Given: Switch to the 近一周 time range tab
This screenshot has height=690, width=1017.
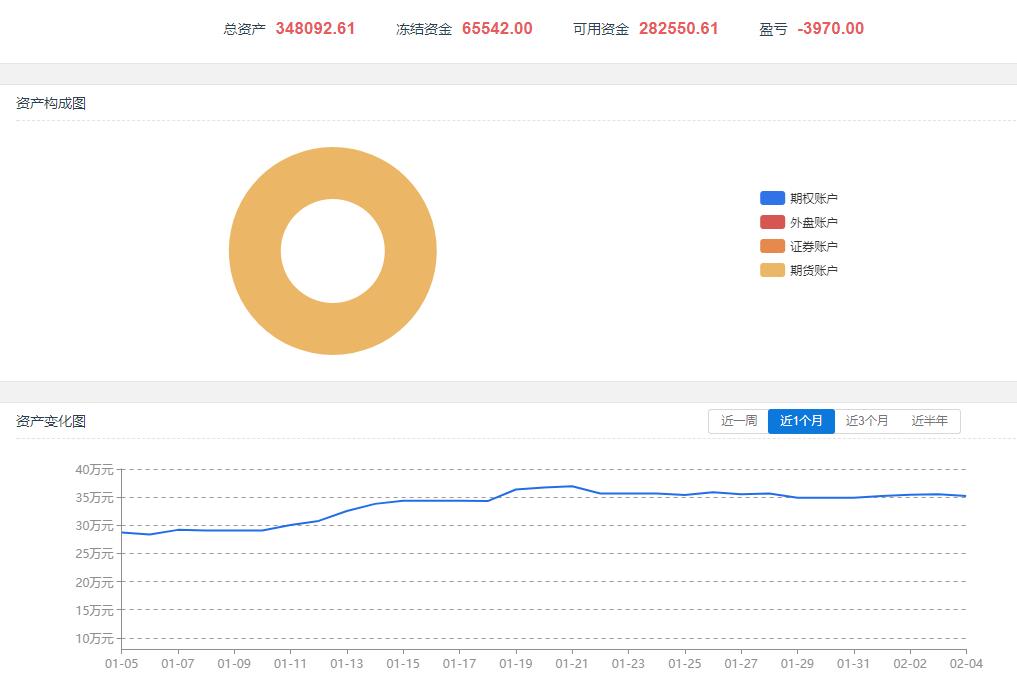Looking at the screenshot, I should pyautogui.click(x=738, y=421).
